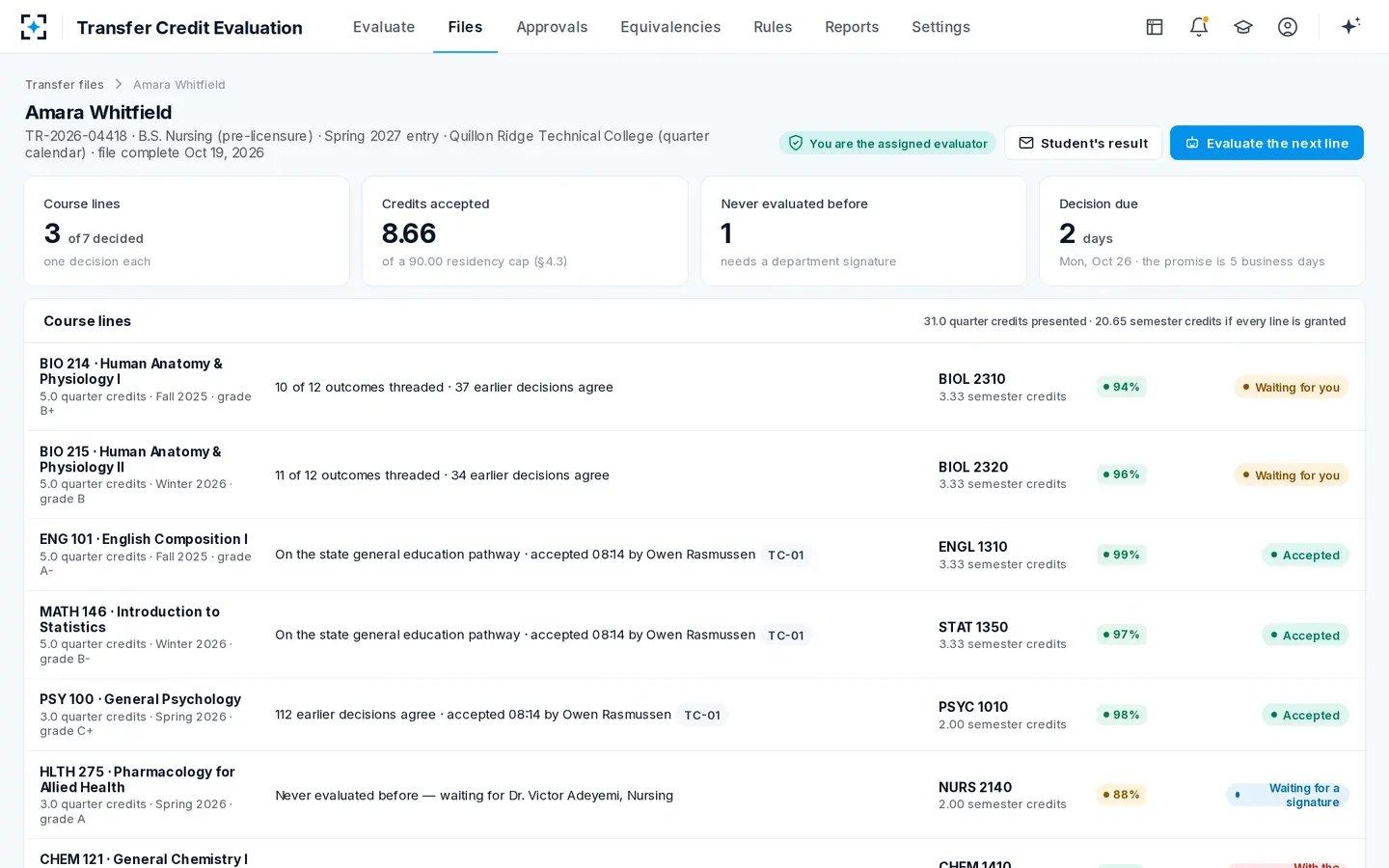Screen dimensions: 1389x868
Task: Click the Student's result button
Action: (x=1083, y=143)
